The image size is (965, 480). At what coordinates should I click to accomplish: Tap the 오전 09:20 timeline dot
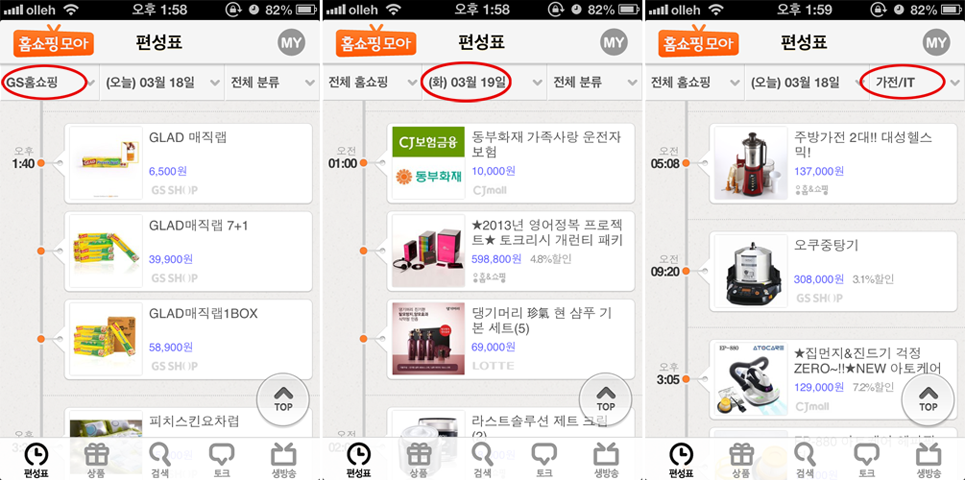(686, 271)
